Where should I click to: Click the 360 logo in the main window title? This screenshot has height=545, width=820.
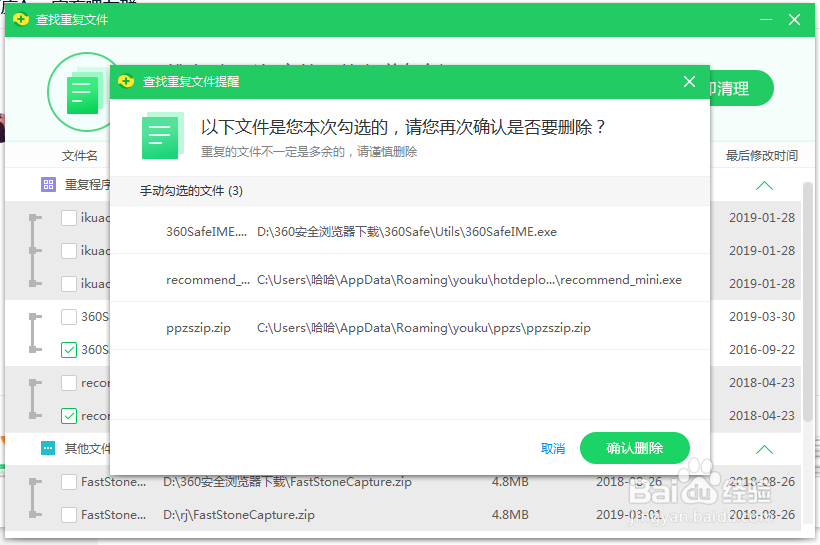point(21,20)
